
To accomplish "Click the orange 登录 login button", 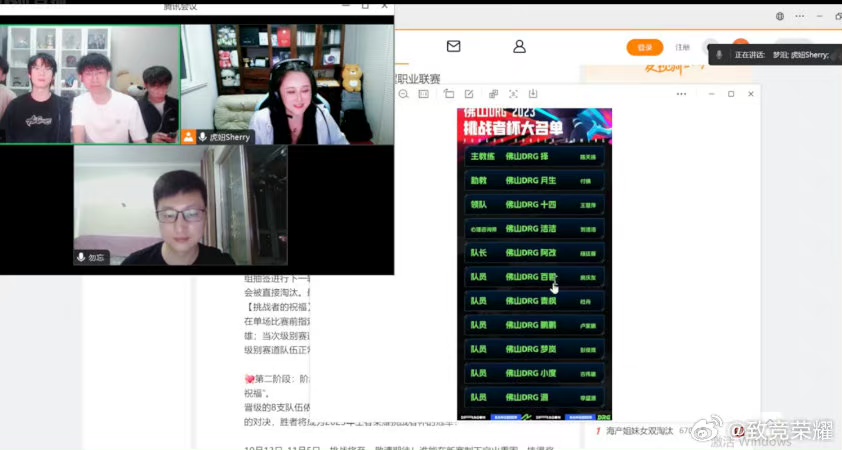I will click(644, 47).
